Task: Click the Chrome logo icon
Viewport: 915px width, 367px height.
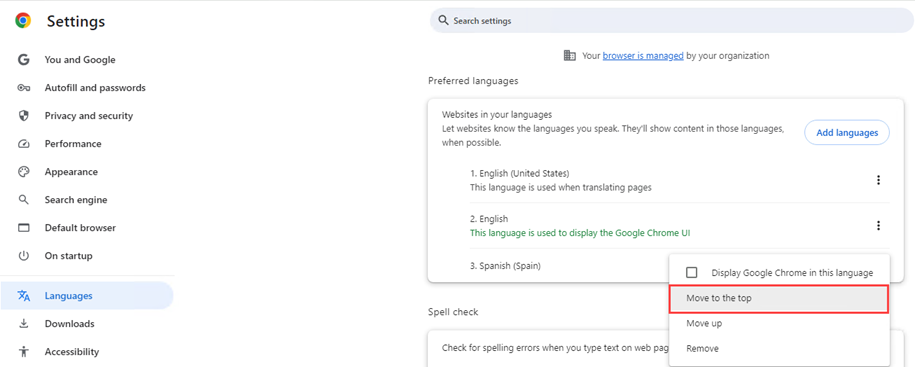Action: [23, 21]
